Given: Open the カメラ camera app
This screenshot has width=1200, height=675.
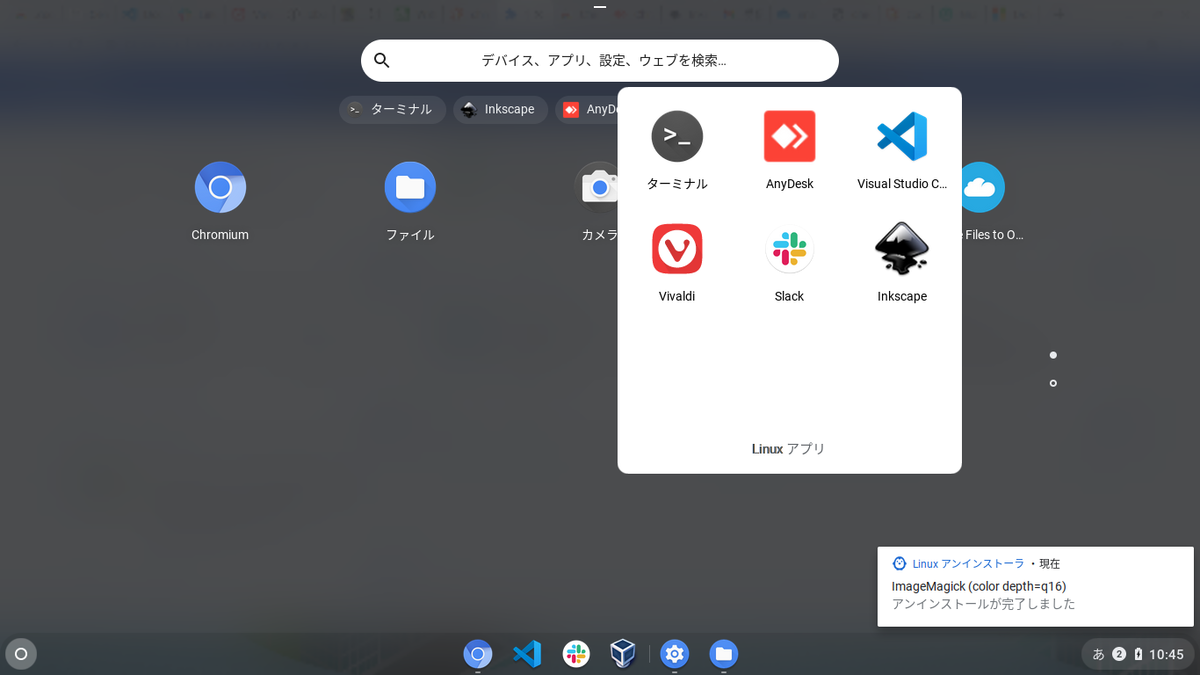Looking at the screenshot, I should pos(600,187).
